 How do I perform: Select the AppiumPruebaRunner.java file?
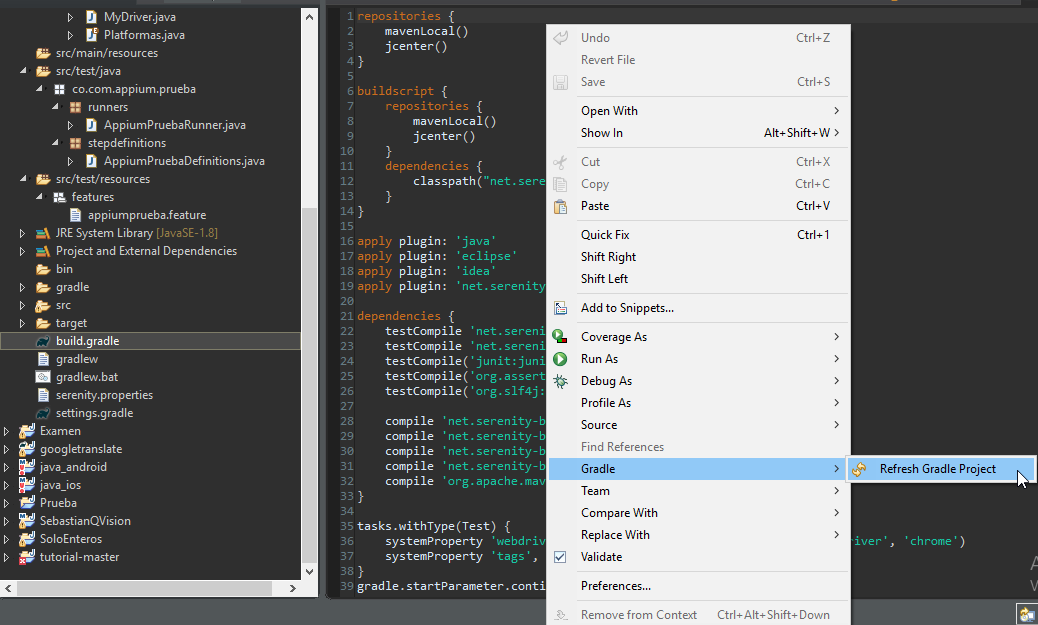(x=174, y=125)
